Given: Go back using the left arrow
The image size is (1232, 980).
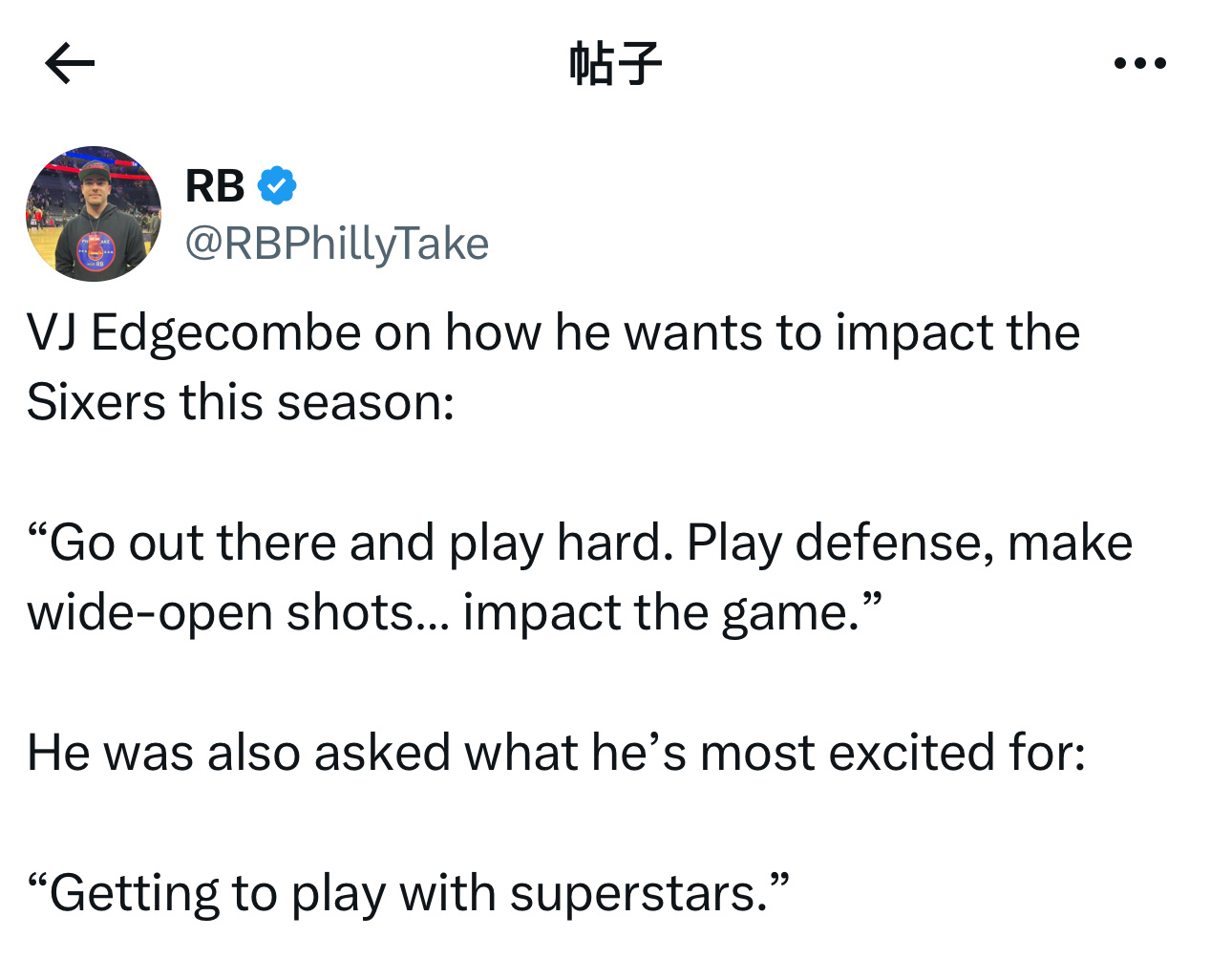Looking at the screenshot, I should click(x=70, y=64).
